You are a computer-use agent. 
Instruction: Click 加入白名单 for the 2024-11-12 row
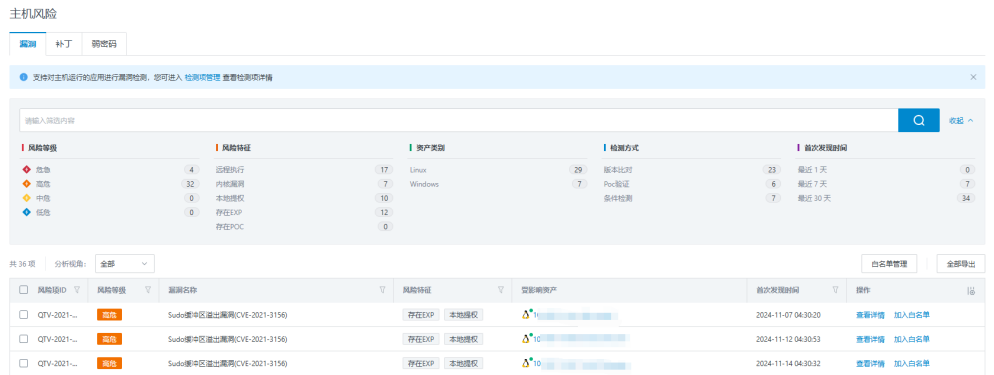(x=912, y=339)
